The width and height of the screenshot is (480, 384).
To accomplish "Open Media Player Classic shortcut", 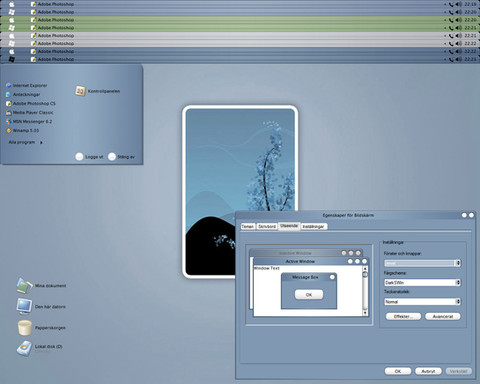I will (x=30, y=113).
